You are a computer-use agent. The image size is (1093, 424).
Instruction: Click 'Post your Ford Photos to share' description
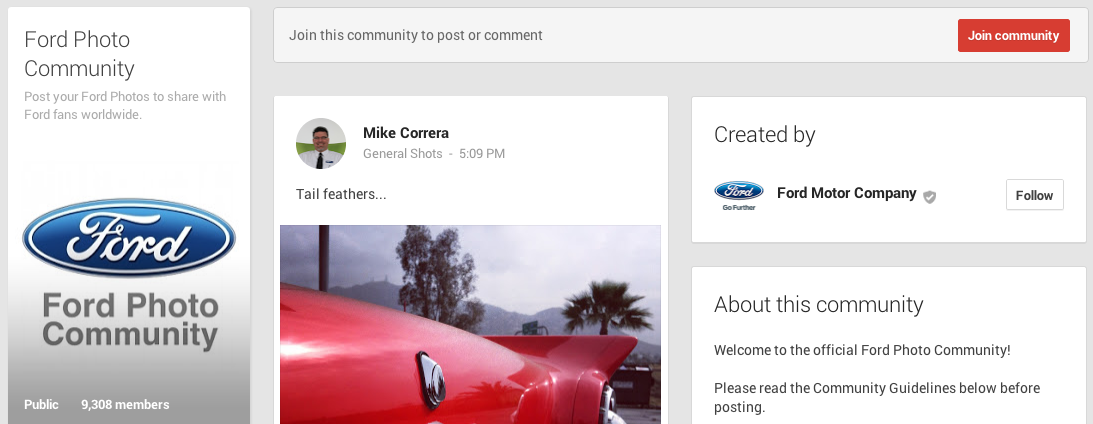(125, 105)
